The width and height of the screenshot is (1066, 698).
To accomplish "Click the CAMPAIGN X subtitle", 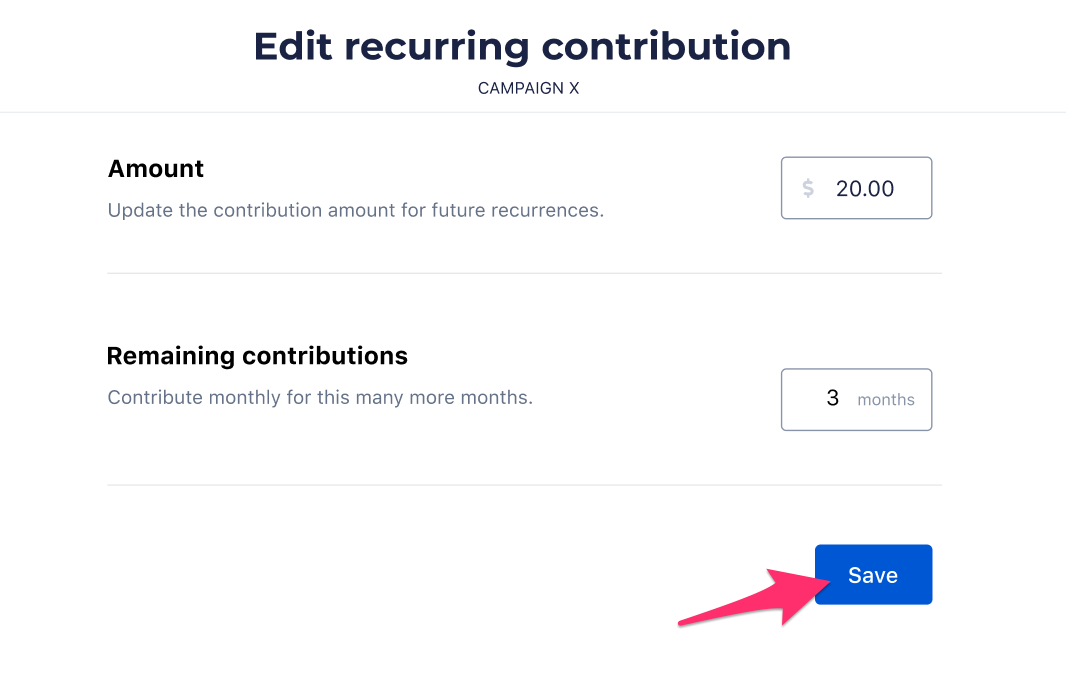I will [528, 88].
